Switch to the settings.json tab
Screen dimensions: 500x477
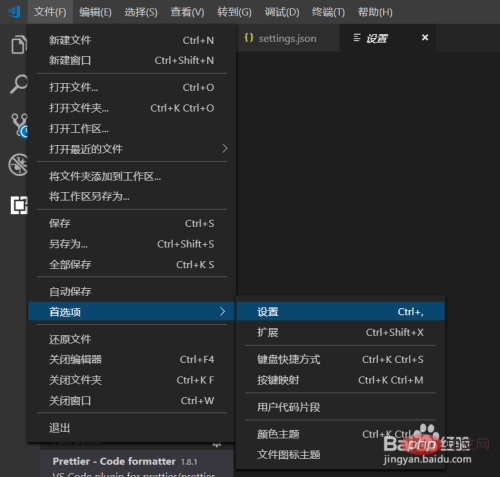tap(288, 38)
